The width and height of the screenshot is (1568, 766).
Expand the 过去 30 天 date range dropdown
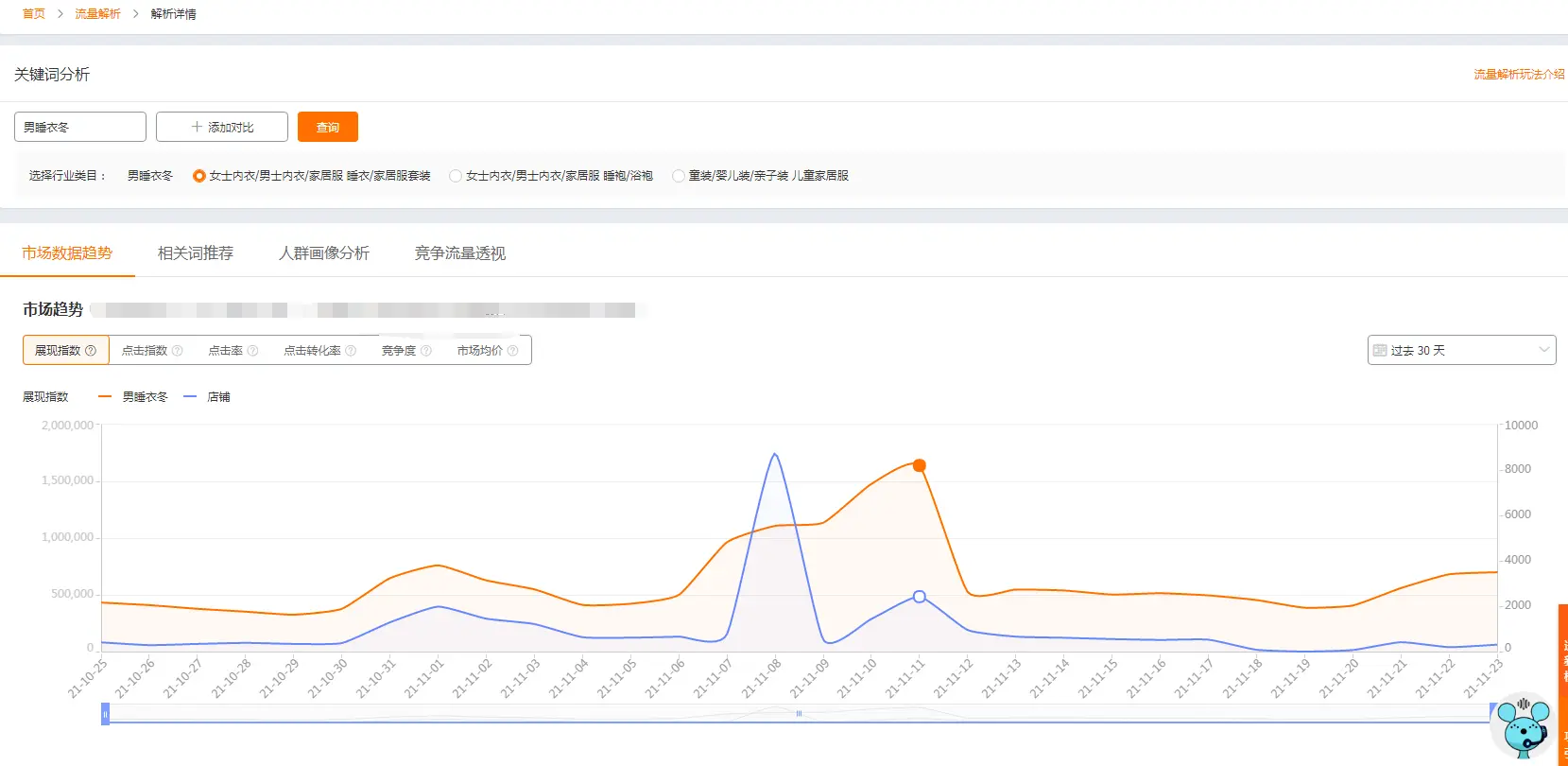[1461, 350]
